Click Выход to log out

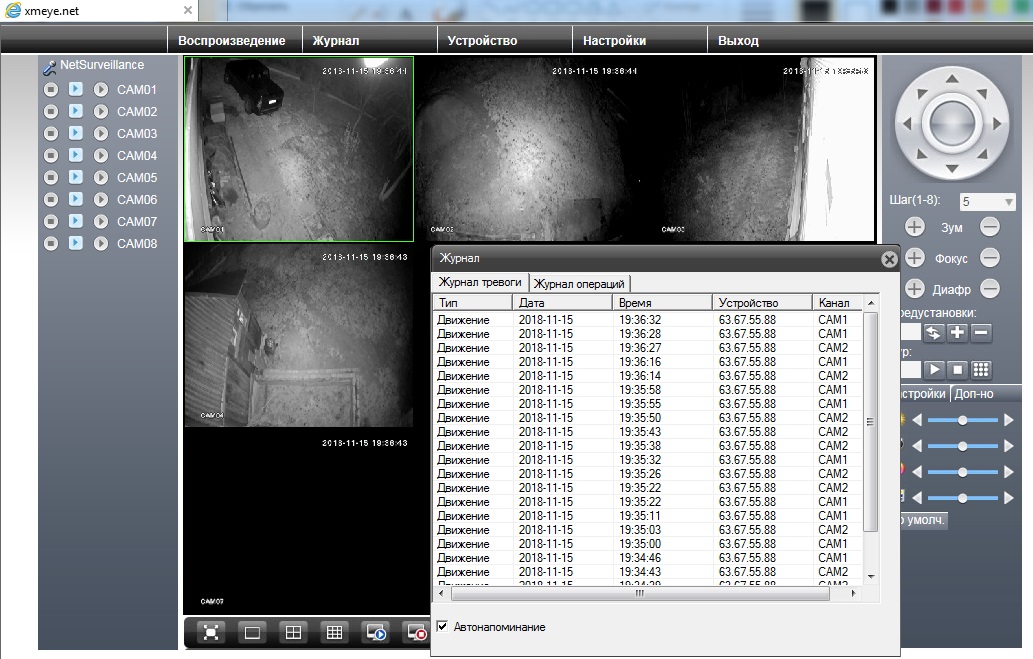(738, 41)
